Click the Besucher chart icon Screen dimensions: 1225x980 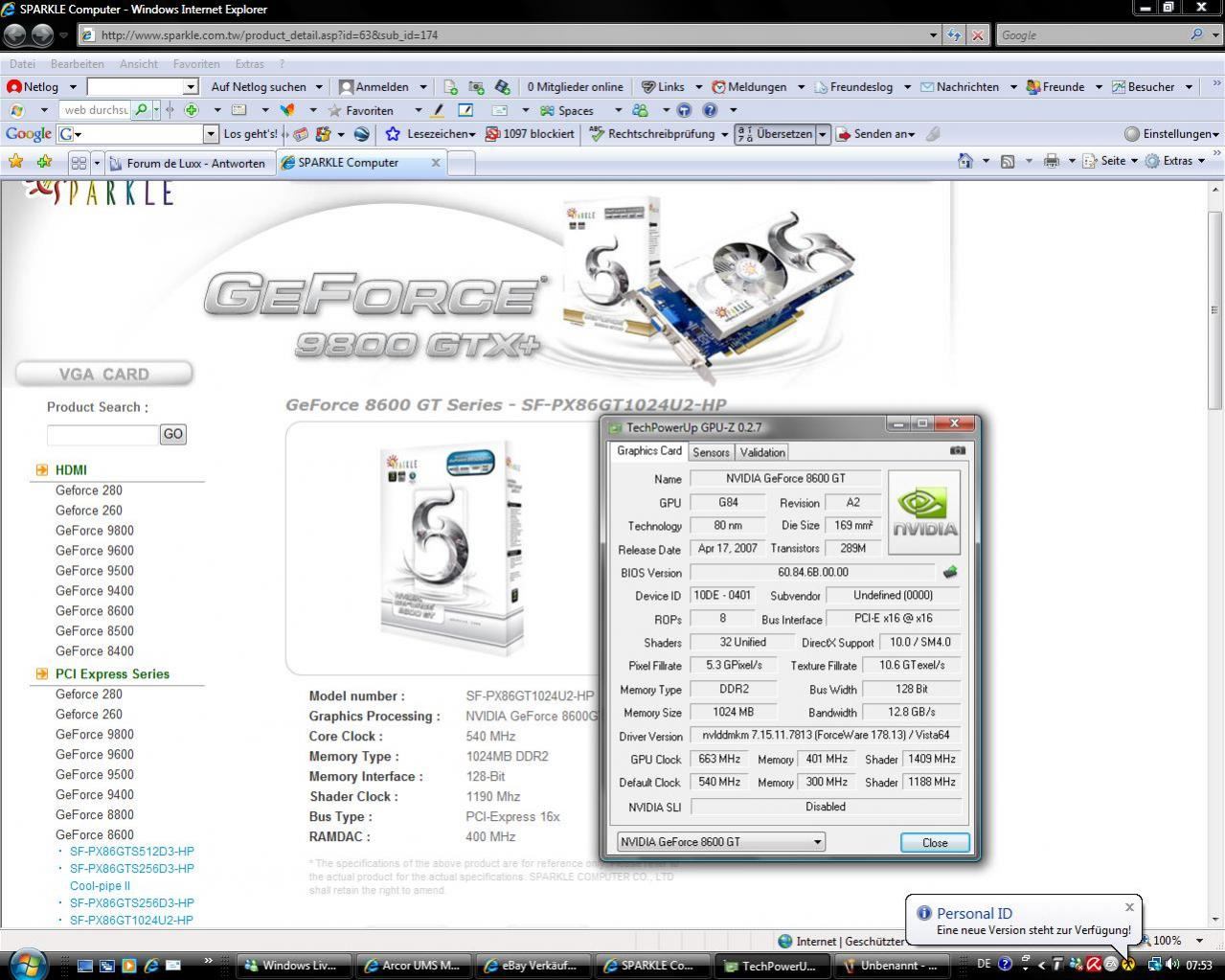[1119, 86]
